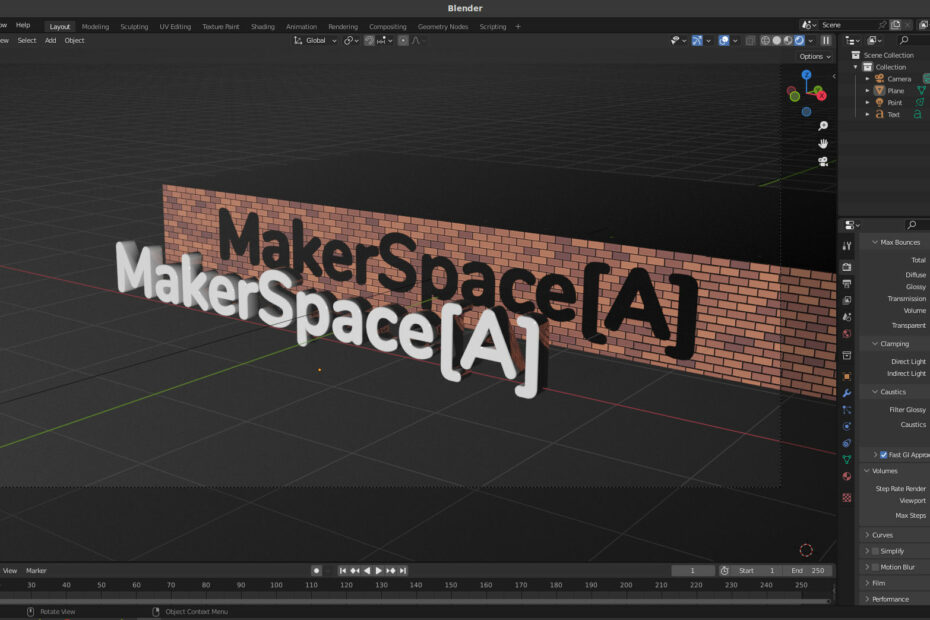Open the Physics properties tab

847,426
